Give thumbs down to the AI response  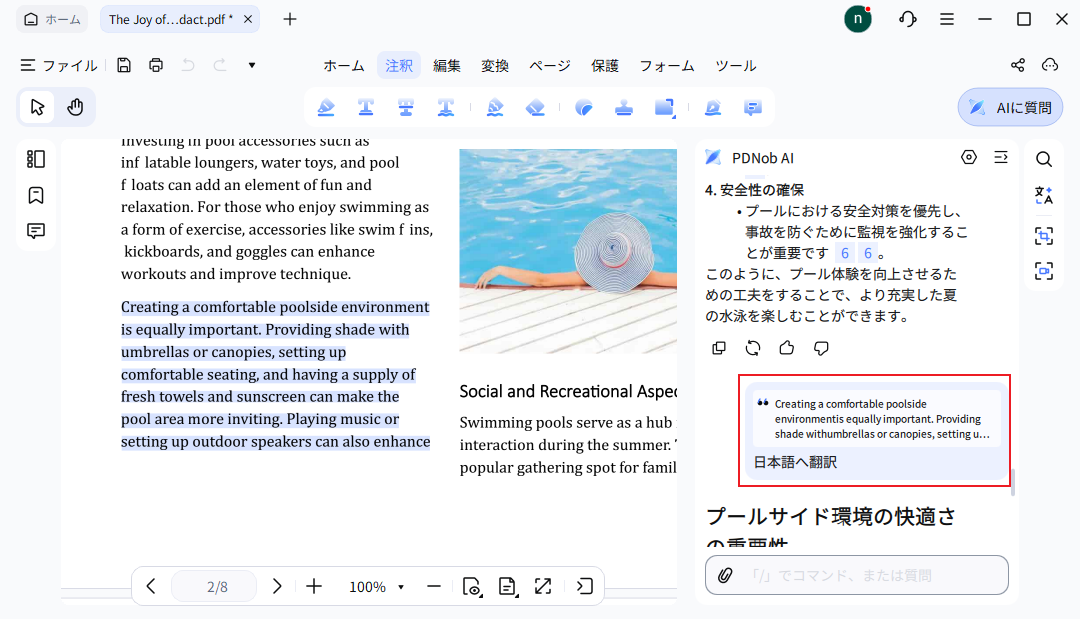(x=820, y=347)
